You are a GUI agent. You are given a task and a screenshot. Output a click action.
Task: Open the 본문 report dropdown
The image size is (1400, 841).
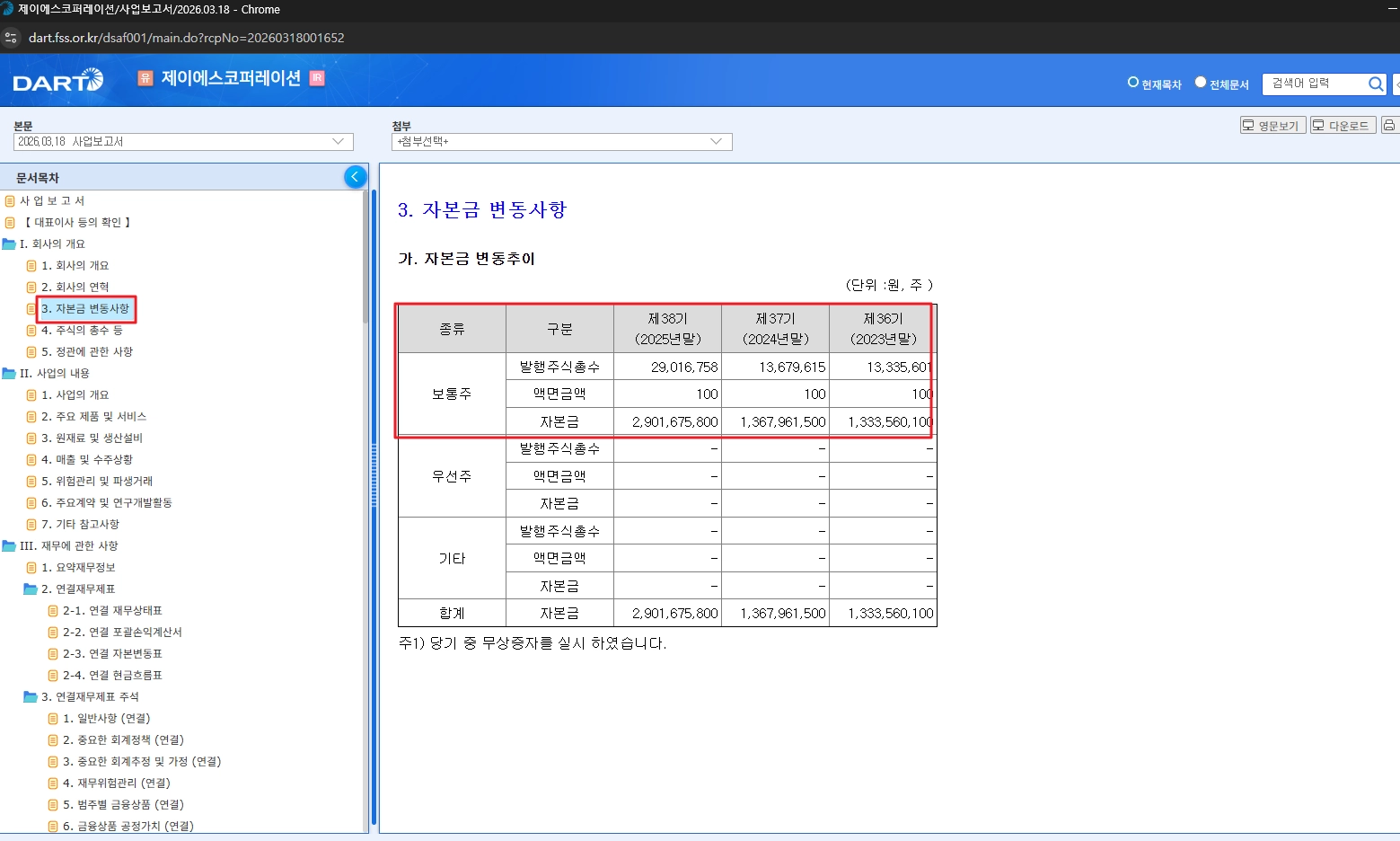183,142
